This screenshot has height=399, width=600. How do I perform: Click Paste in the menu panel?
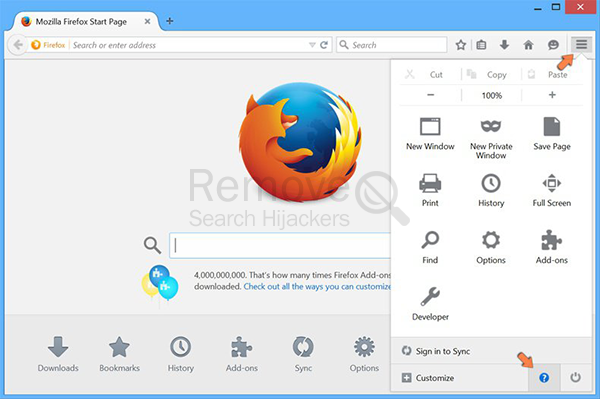click(553, 75)
